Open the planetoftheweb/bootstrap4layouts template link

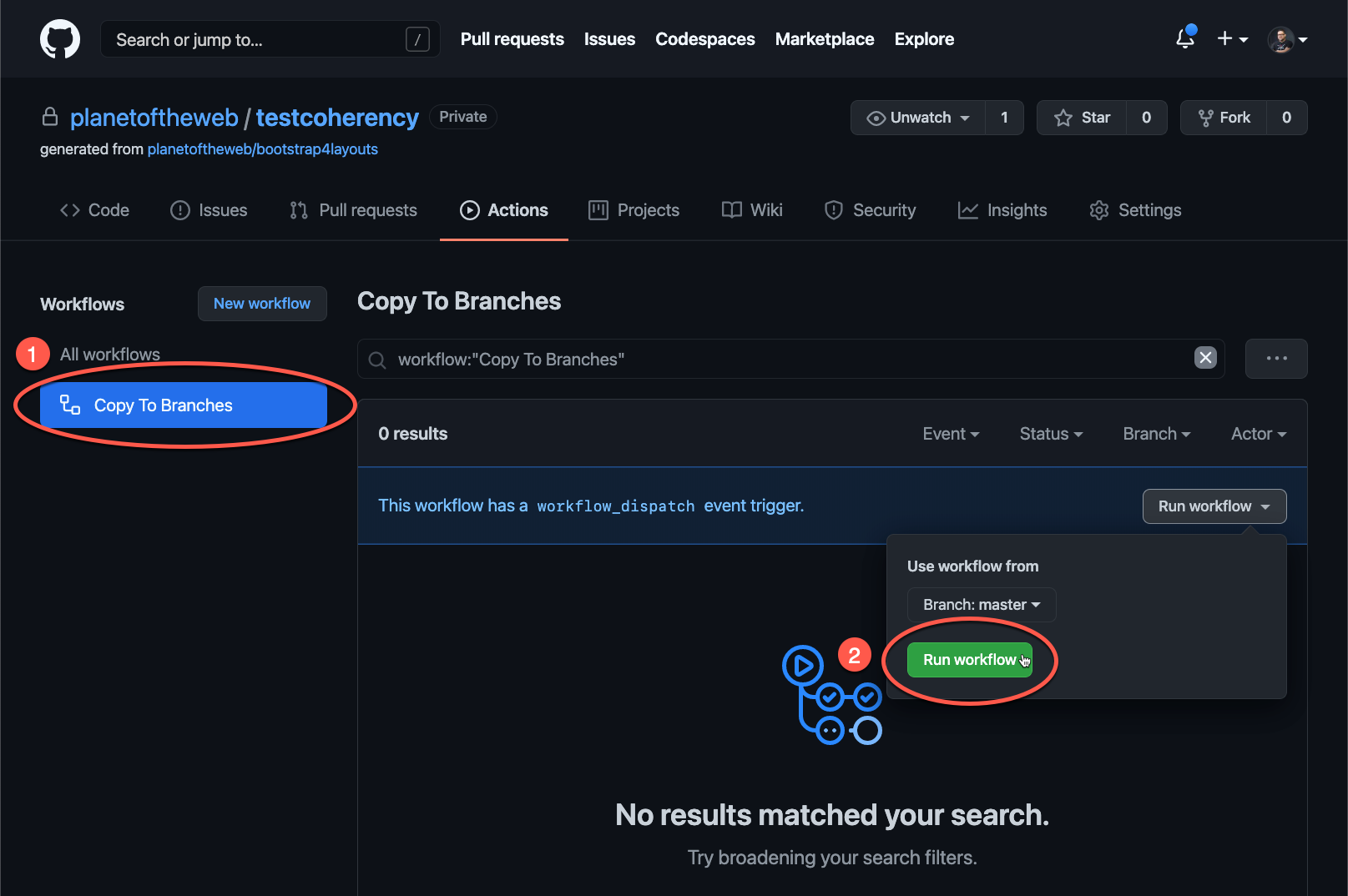pos(262,149)
